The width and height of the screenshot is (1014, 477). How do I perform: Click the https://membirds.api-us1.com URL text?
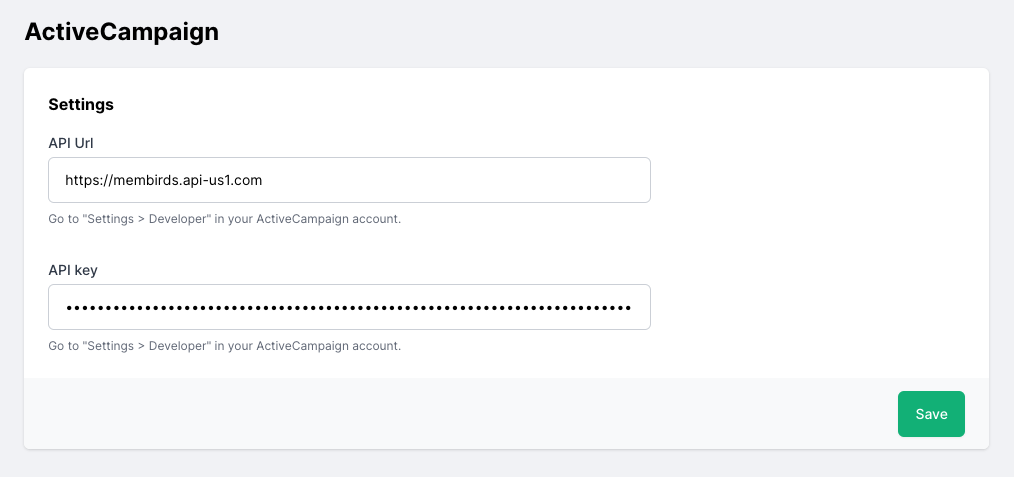click(x=163, y=180)
